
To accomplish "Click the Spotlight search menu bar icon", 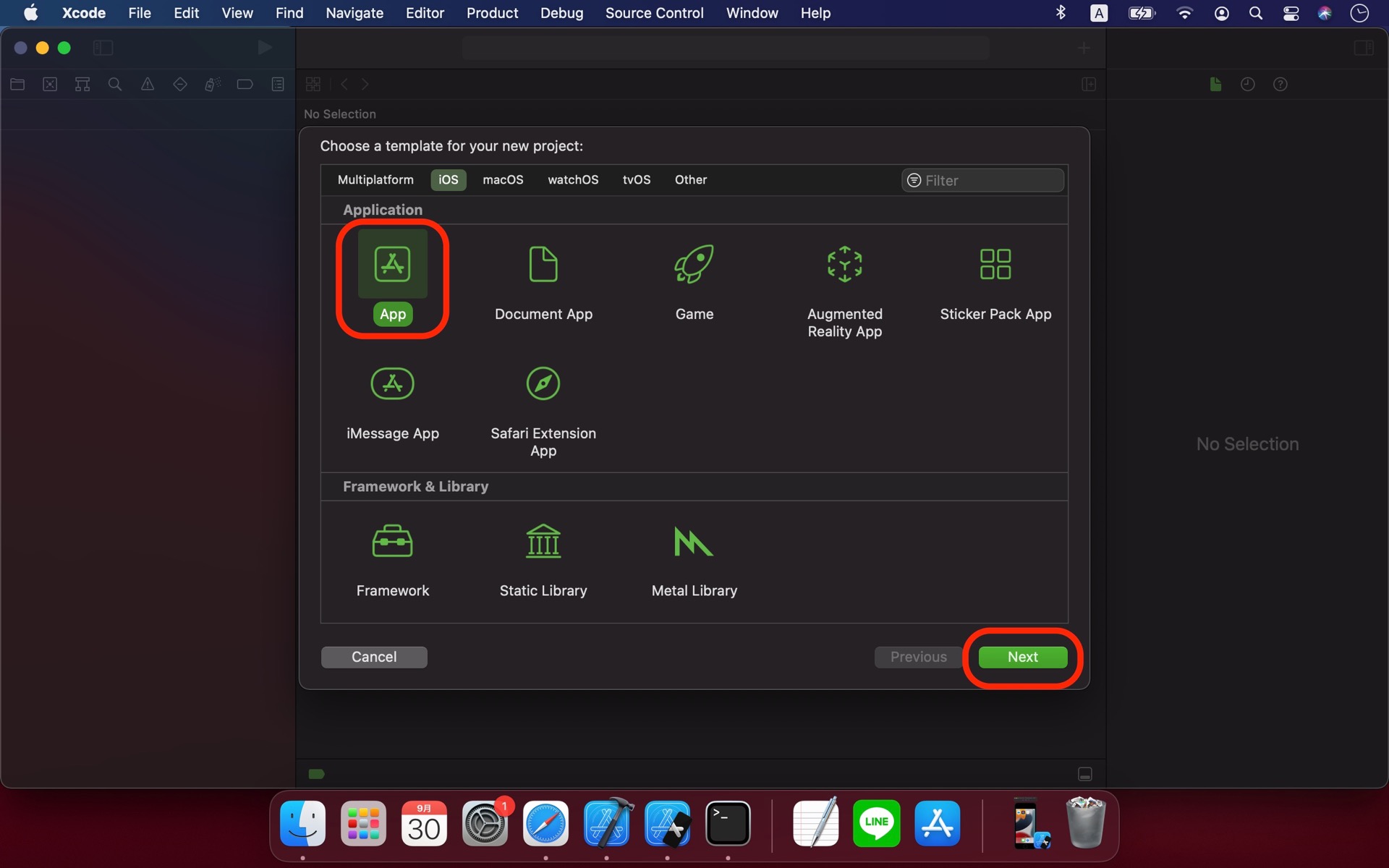I will [x=1256, y=13].
